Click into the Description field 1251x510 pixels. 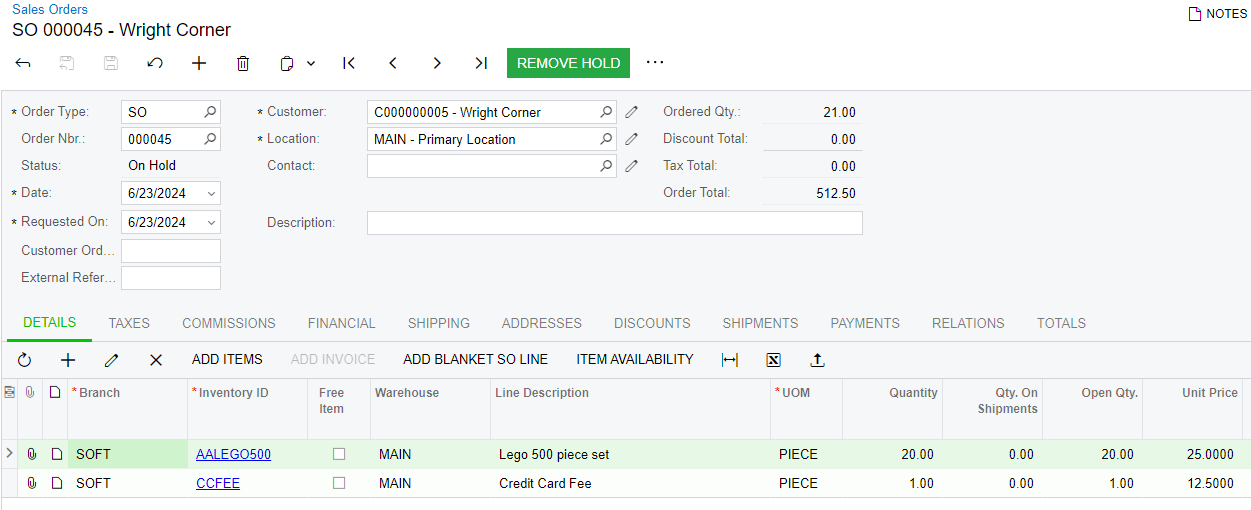pos(614,223)
